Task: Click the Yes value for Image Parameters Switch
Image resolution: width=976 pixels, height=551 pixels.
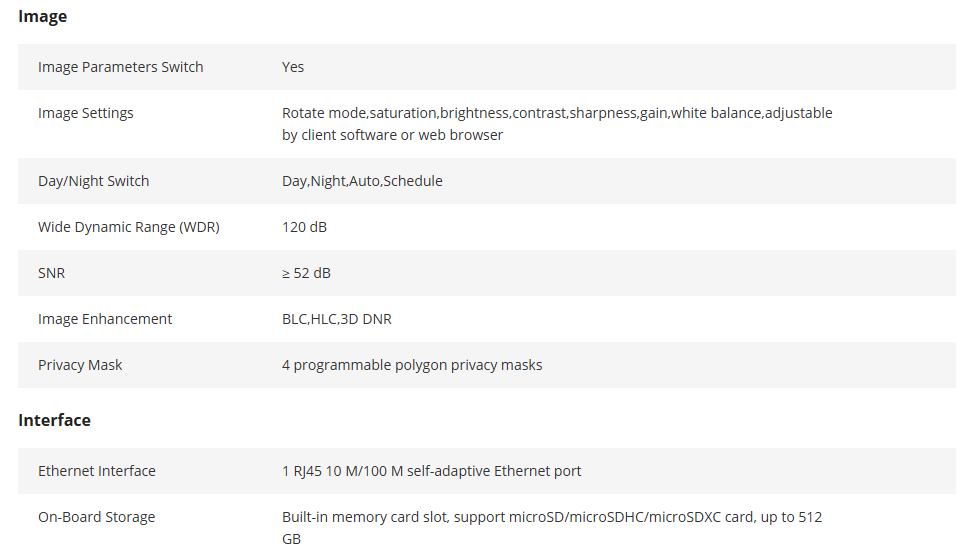Action: click(x=293, y=67)
